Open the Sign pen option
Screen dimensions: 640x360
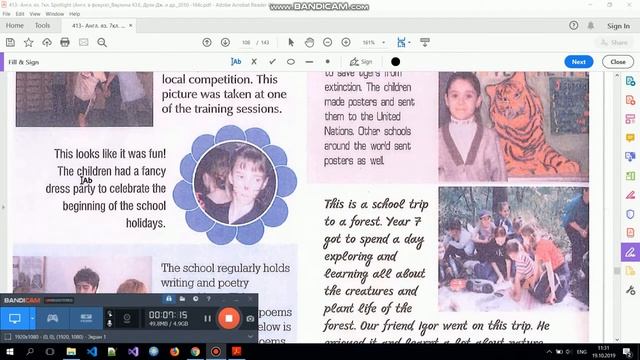[361, 62]
